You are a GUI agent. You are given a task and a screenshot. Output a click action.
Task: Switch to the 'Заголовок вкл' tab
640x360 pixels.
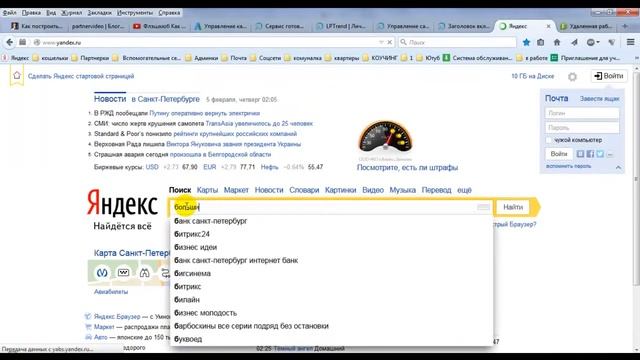click(464, 26)
